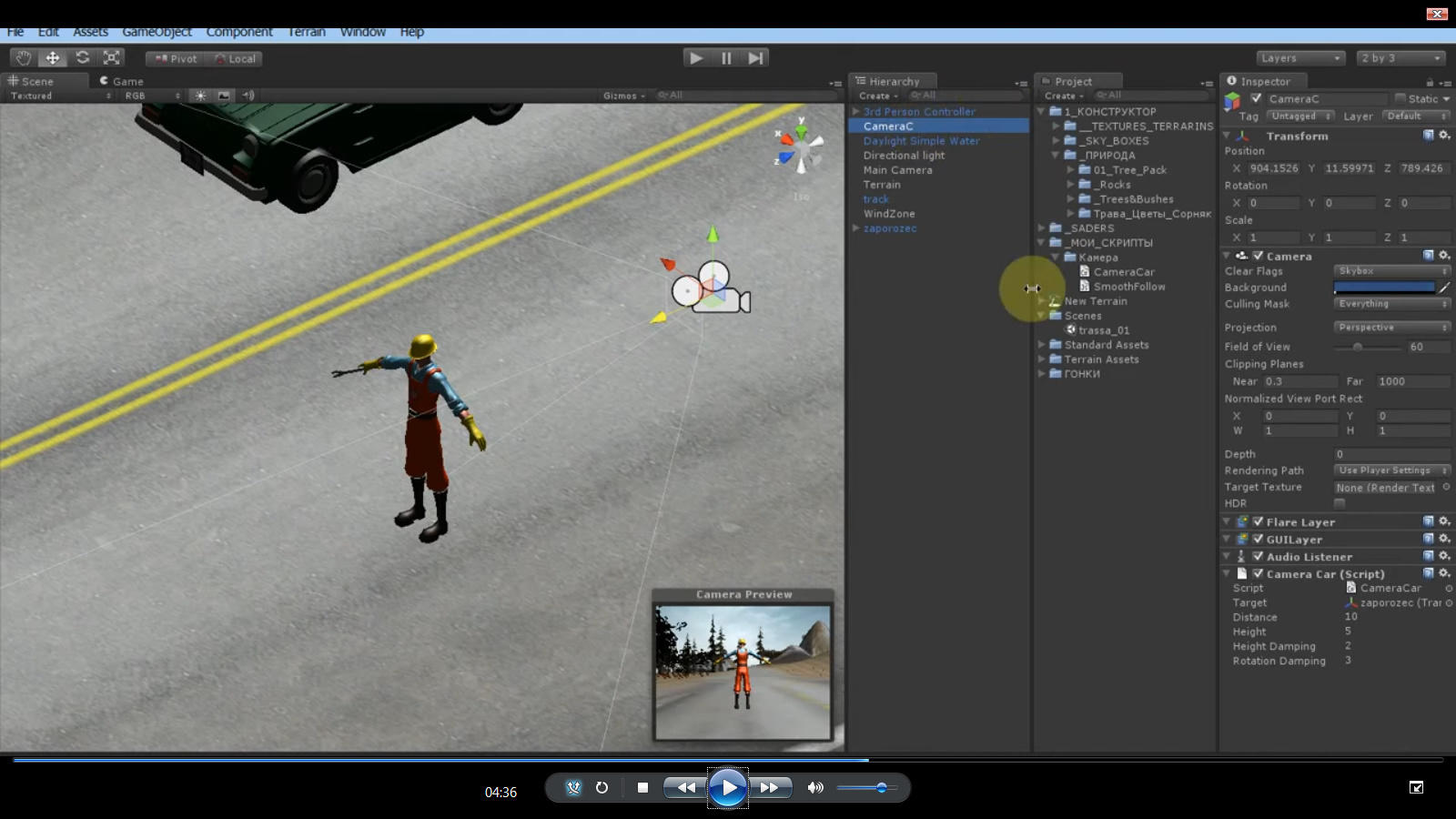Select the Scale tool
Screen dimensions: 1456x819
(111, 57)
